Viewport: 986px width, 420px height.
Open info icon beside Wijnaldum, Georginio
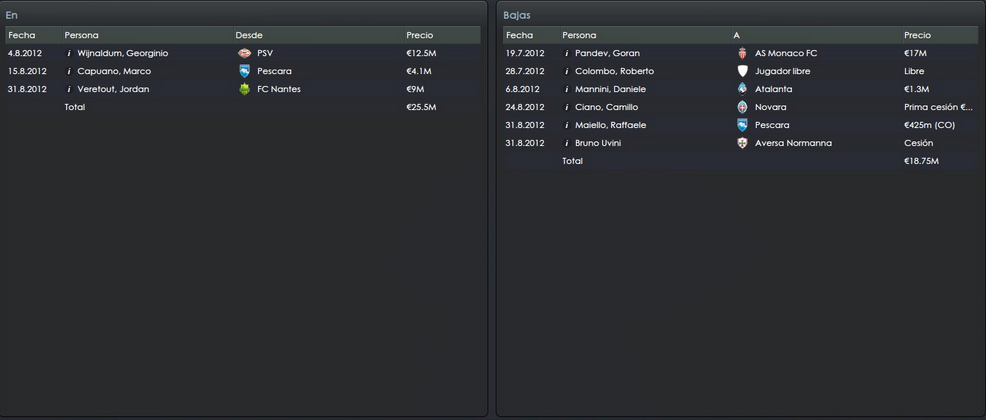[x=69, y=53]
